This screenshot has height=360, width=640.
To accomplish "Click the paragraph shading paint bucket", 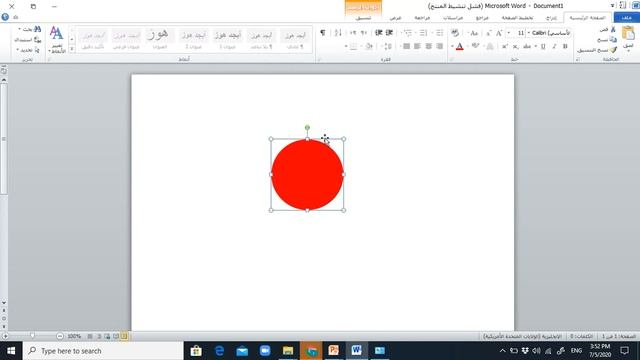I will [369, 47].
